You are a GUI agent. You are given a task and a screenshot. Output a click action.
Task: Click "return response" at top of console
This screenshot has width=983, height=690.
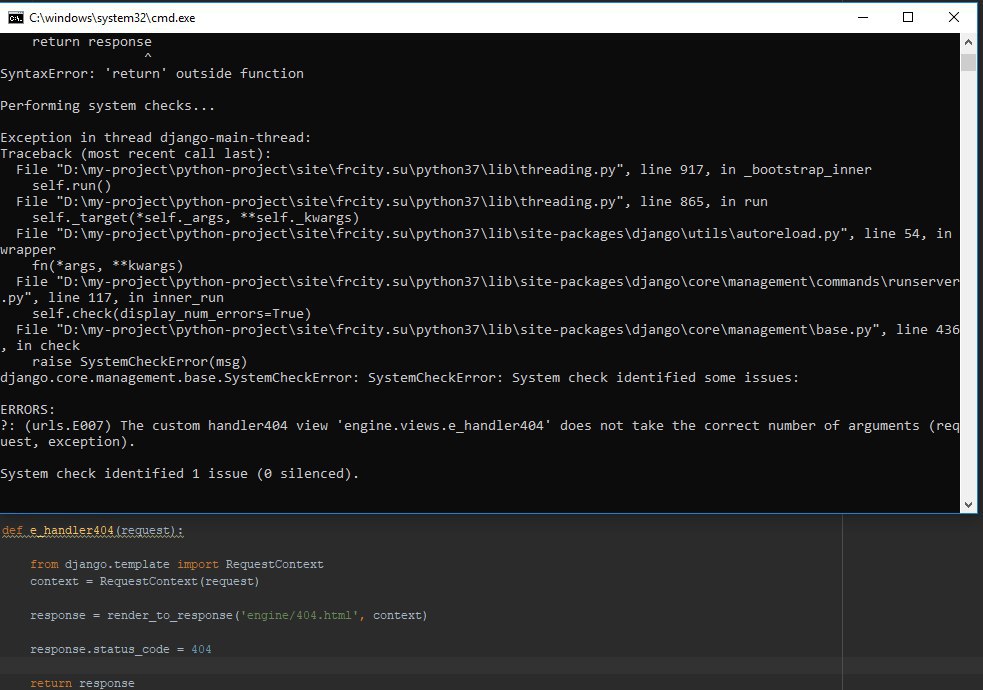[x=92, y=41]
